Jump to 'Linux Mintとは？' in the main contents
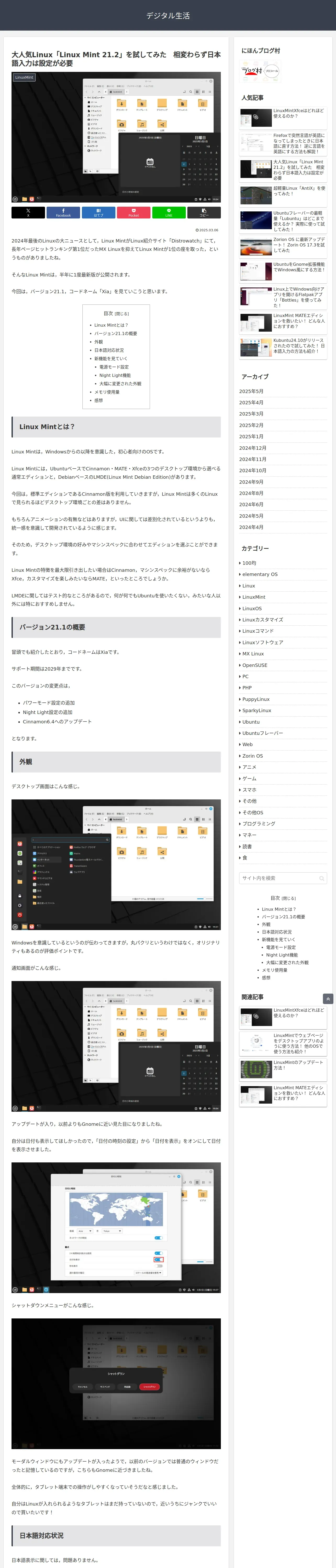Screen dimensions: 336x1568 111,325
